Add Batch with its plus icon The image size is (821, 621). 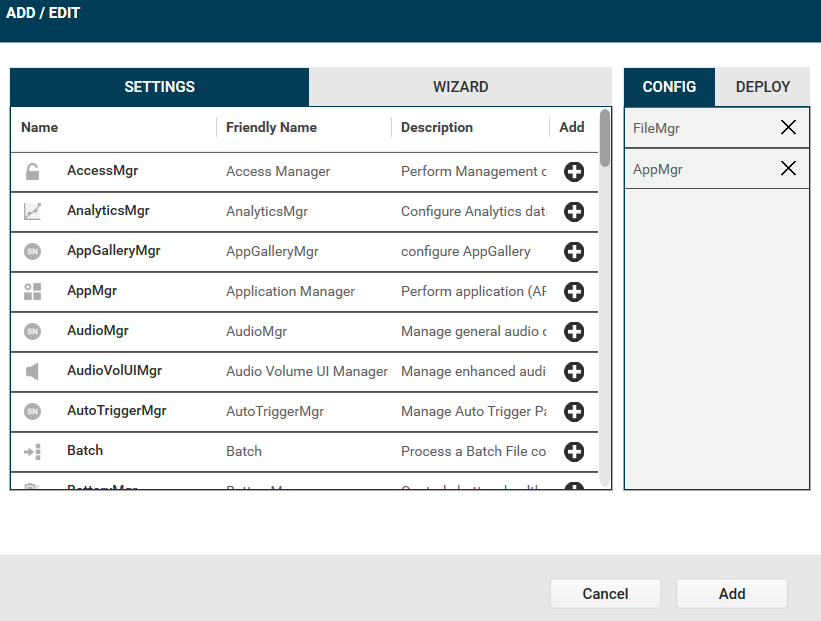coord(574,451)
